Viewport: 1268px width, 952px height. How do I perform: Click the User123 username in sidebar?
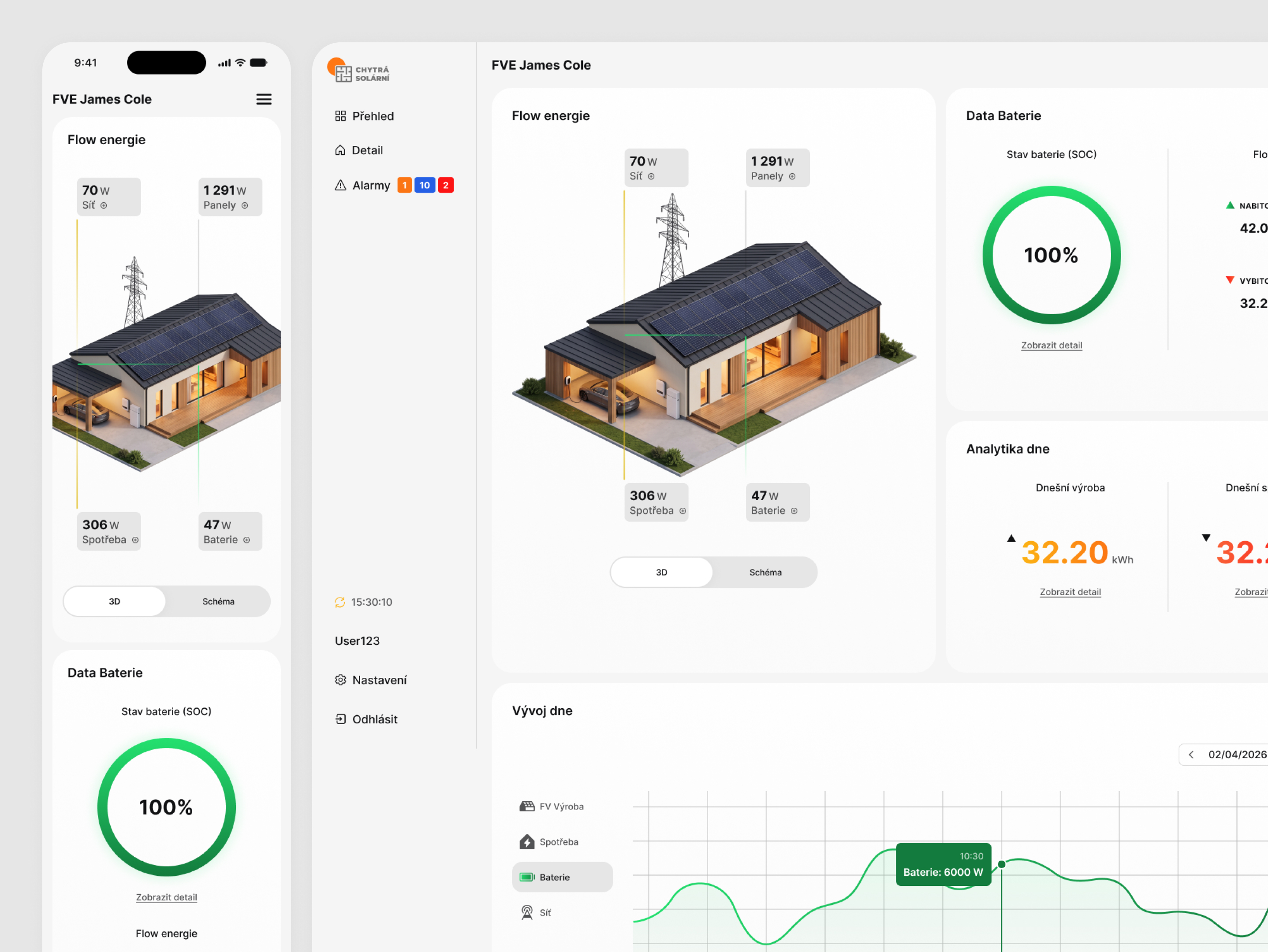point(357,641)
